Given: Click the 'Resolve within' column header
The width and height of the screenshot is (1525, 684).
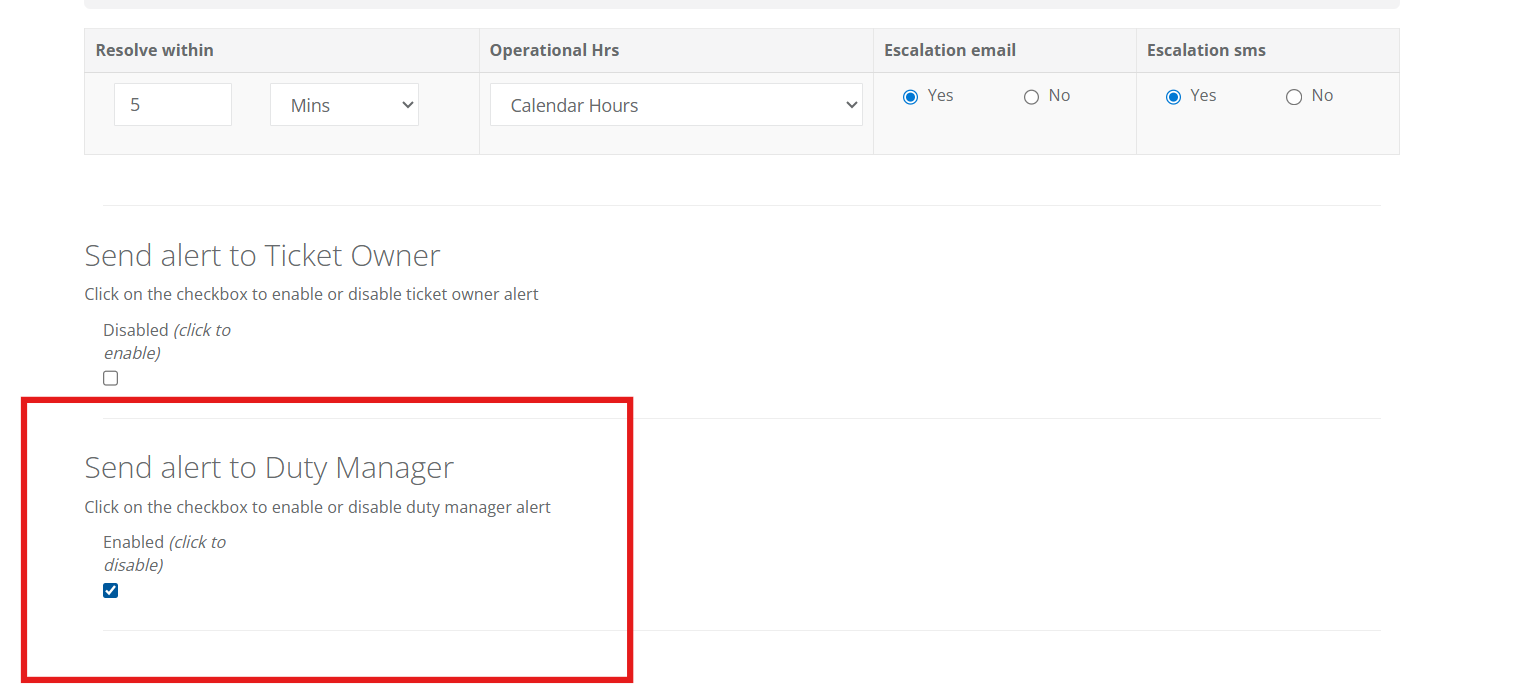Looking at the screenshot, I should (155, 50).
